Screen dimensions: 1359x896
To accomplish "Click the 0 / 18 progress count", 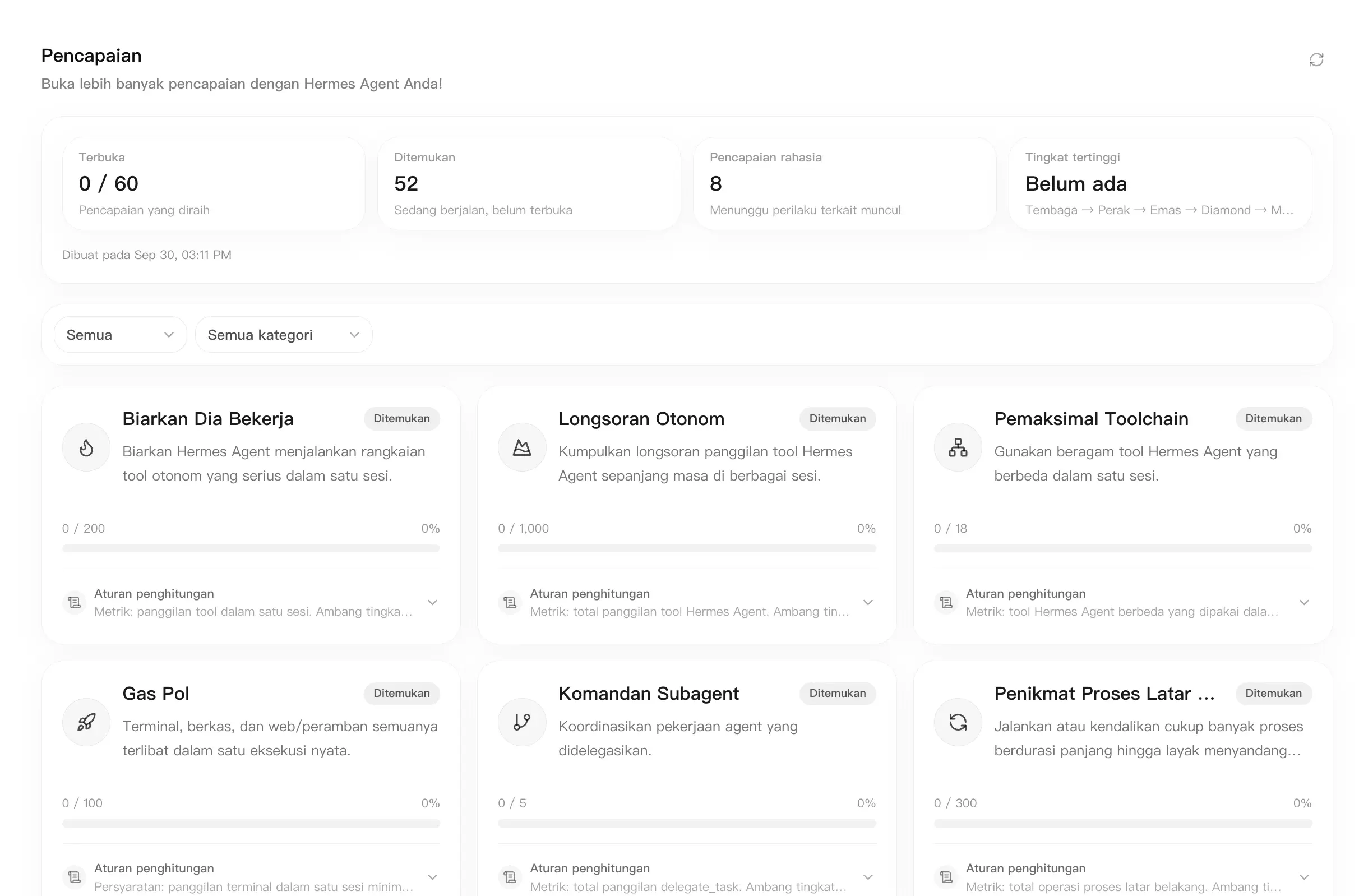I will coord(950,529).
